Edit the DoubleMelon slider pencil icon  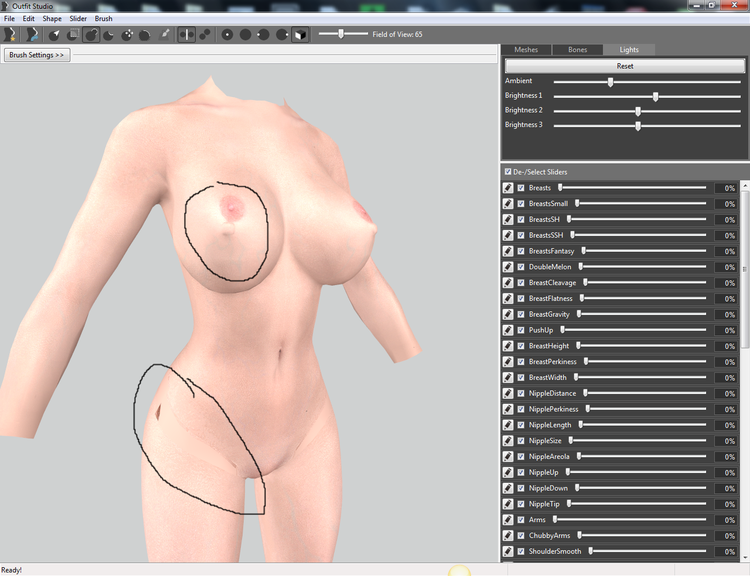pos(508,267)
